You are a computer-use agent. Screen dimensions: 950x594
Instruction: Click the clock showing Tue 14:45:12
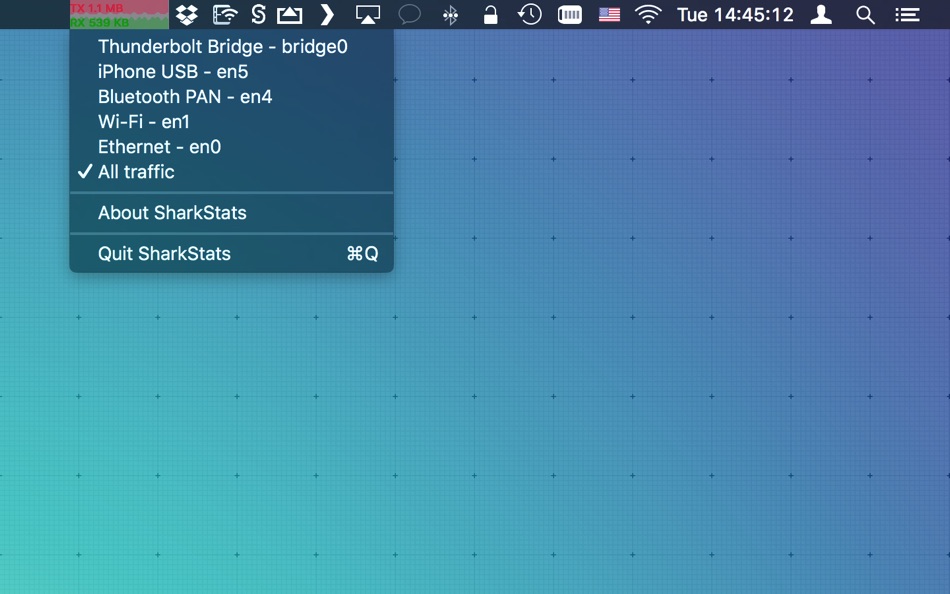coord(735,15)
